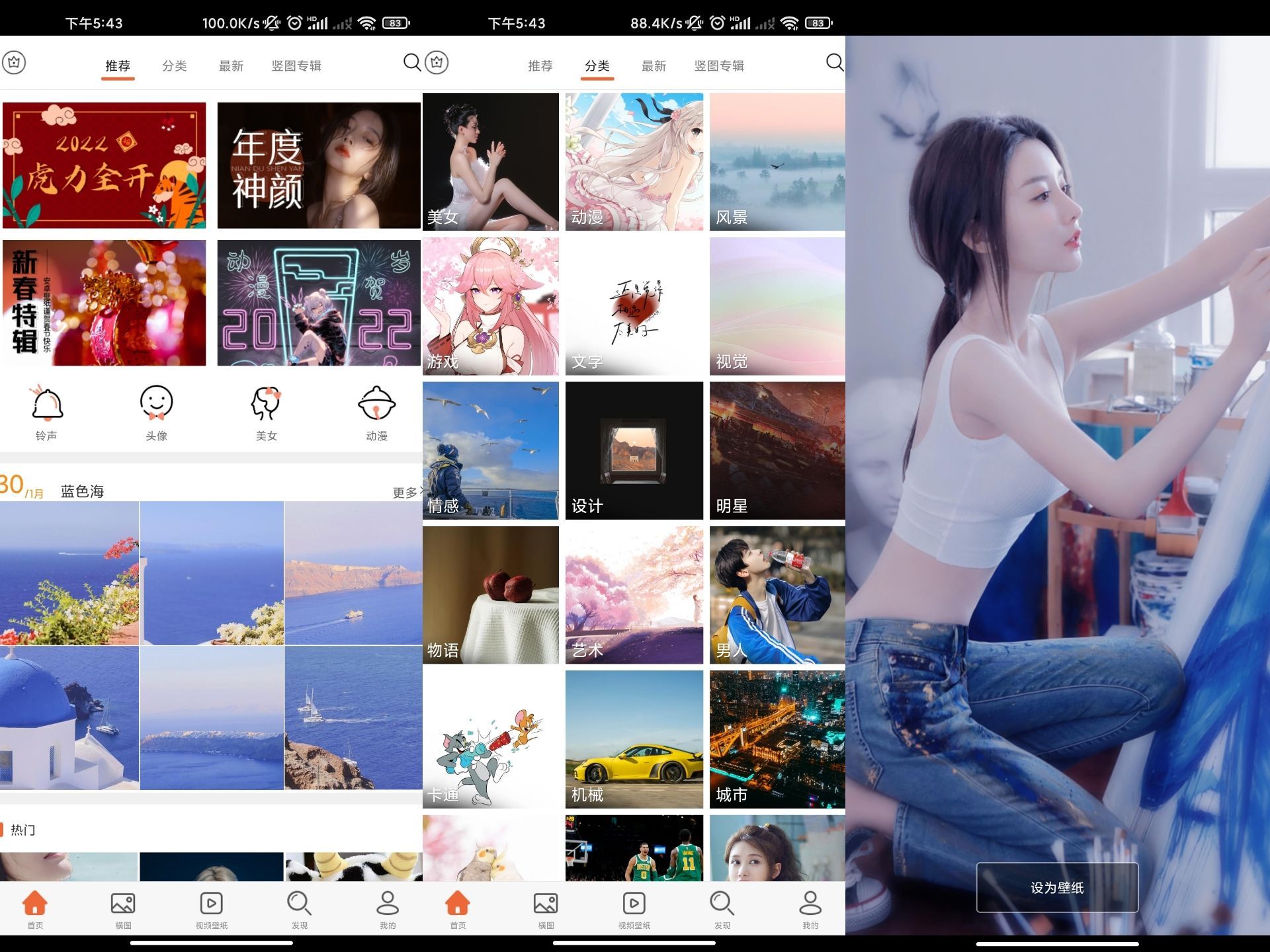Open the 明星 category tile
This screenshot has height=952, width=1270.
777,450
